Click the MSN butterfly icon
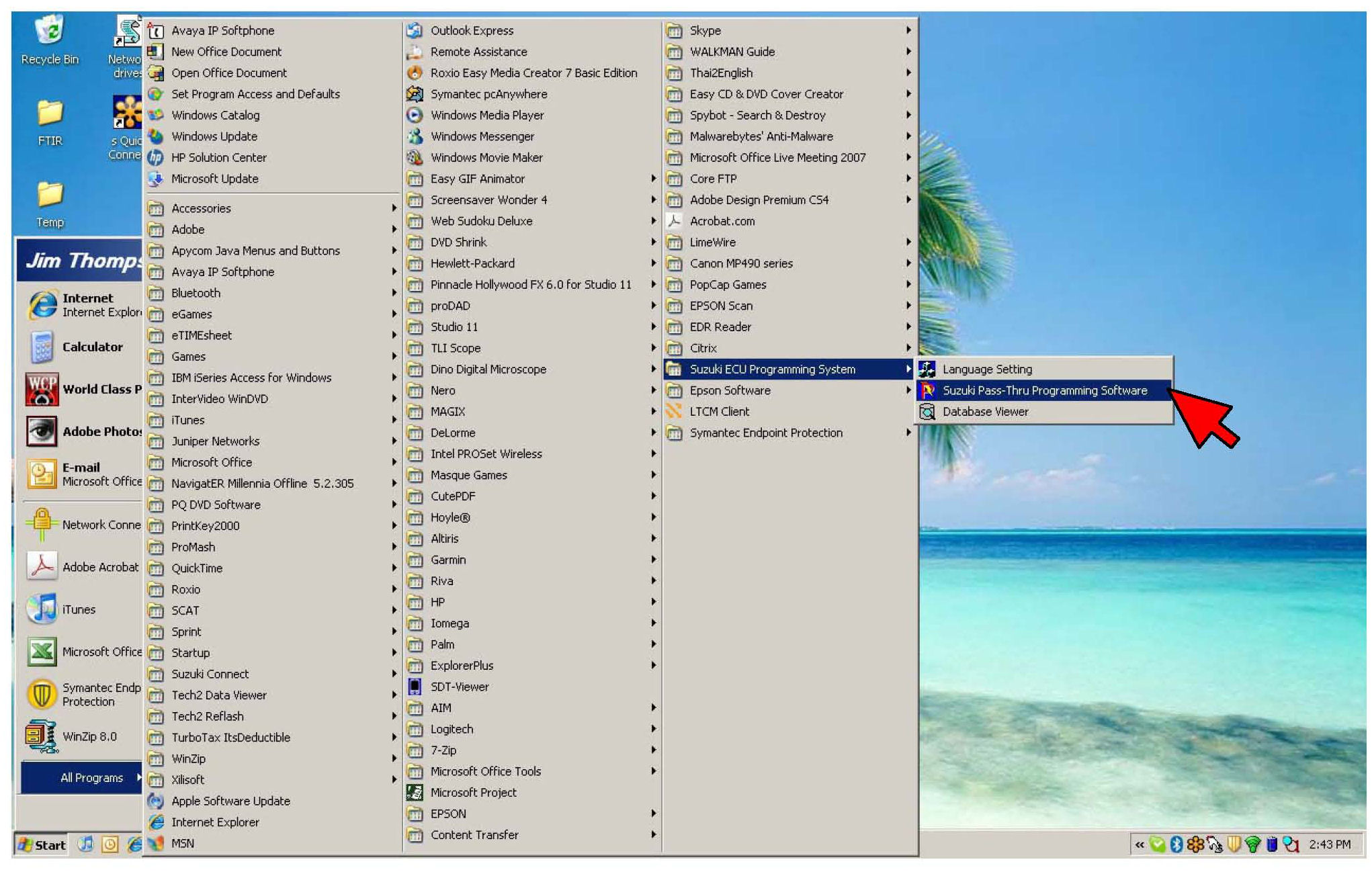The image size is (1372, 874). [x=156, y=843]
